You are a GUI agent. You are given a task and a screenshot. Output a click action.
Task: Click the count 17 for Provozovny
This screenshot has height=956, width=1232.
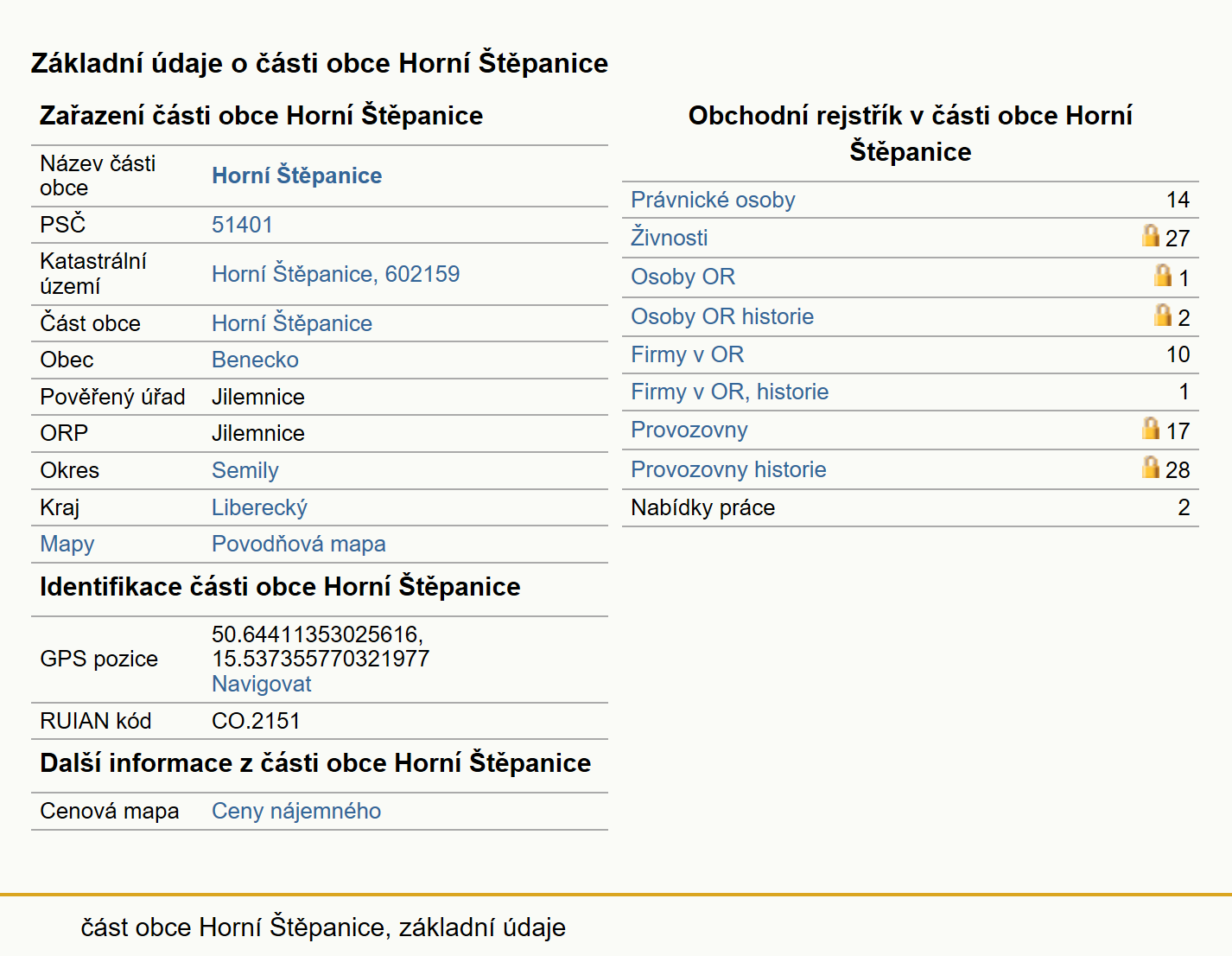coord(1178,430)
